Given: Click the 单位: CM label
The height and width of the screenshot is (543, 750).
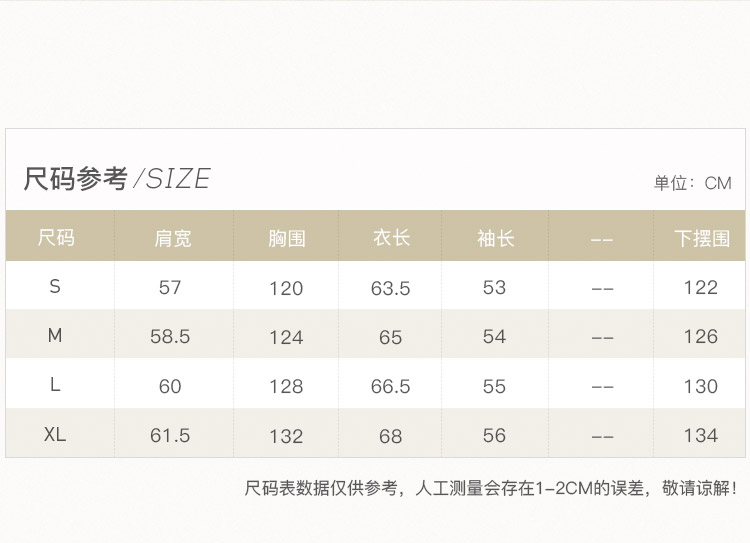Looking at the screenshot, I should coord(693,183).
